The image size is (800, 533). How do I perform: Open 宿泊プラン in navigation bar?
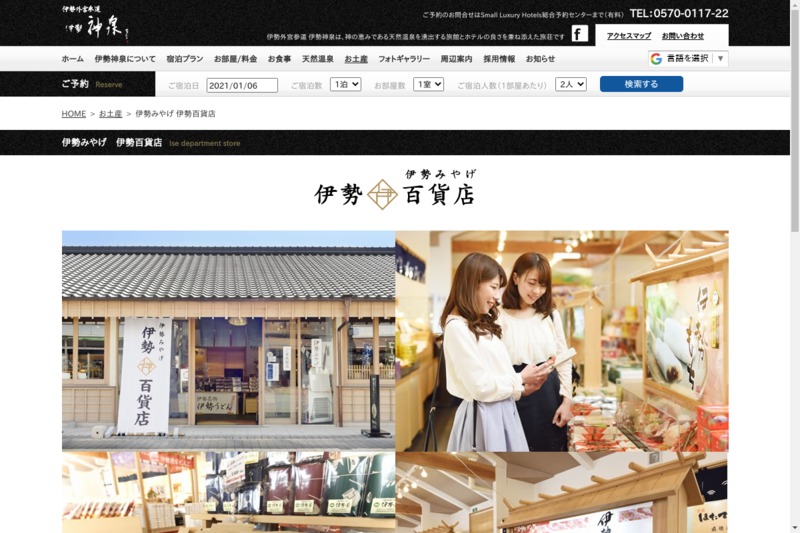184,59
